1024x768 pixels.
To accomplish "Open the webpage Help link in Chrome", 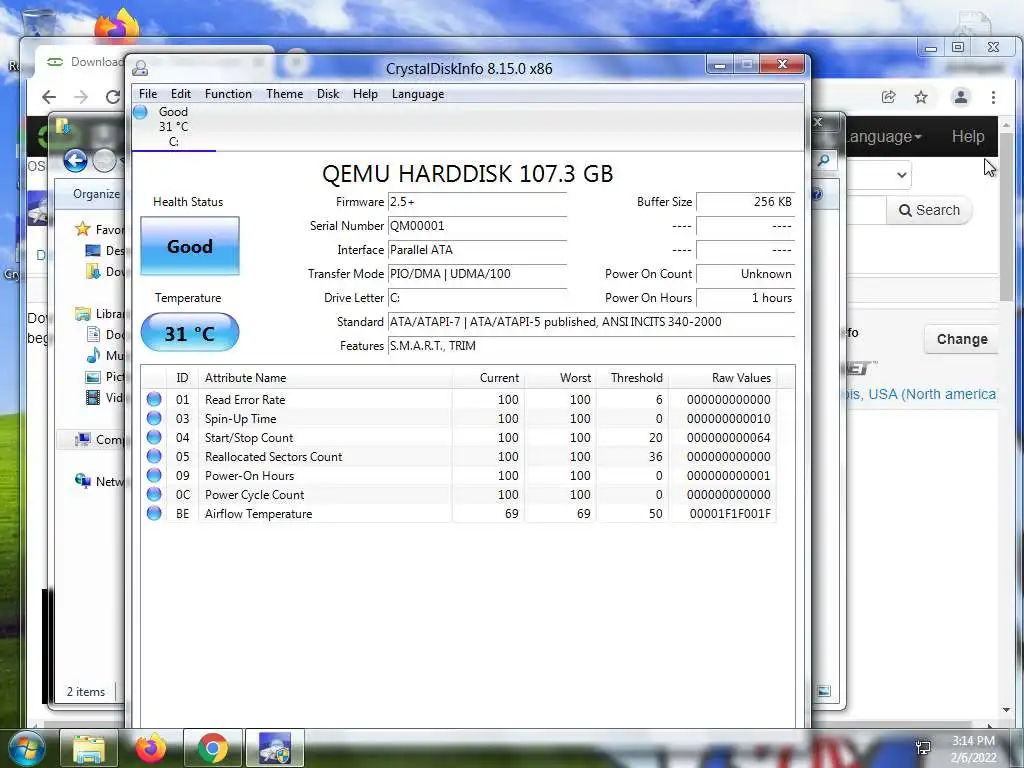I will (x=968, y=136).
